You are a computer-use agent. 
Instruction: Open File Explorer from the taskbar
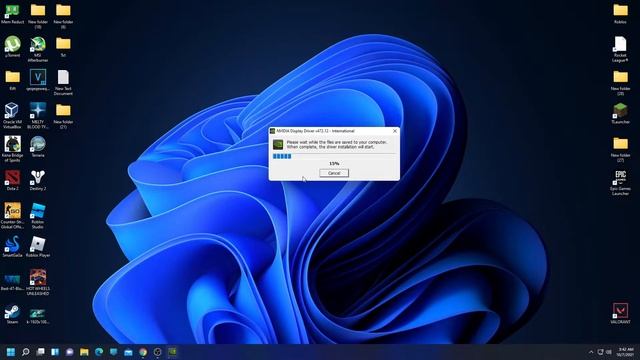84,352
